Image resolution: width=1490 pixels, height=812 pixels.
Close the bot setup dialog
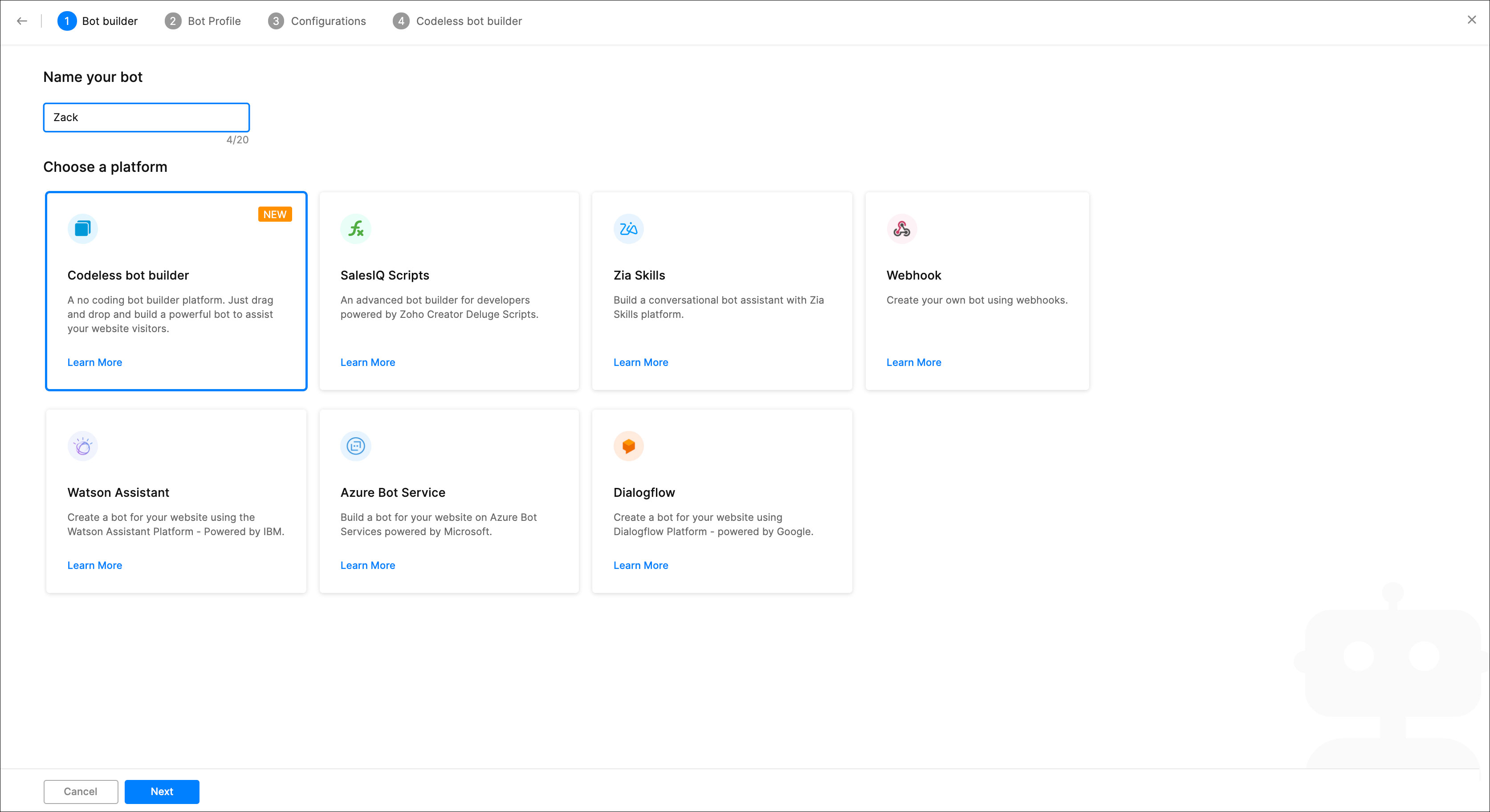click(1471, 20)
